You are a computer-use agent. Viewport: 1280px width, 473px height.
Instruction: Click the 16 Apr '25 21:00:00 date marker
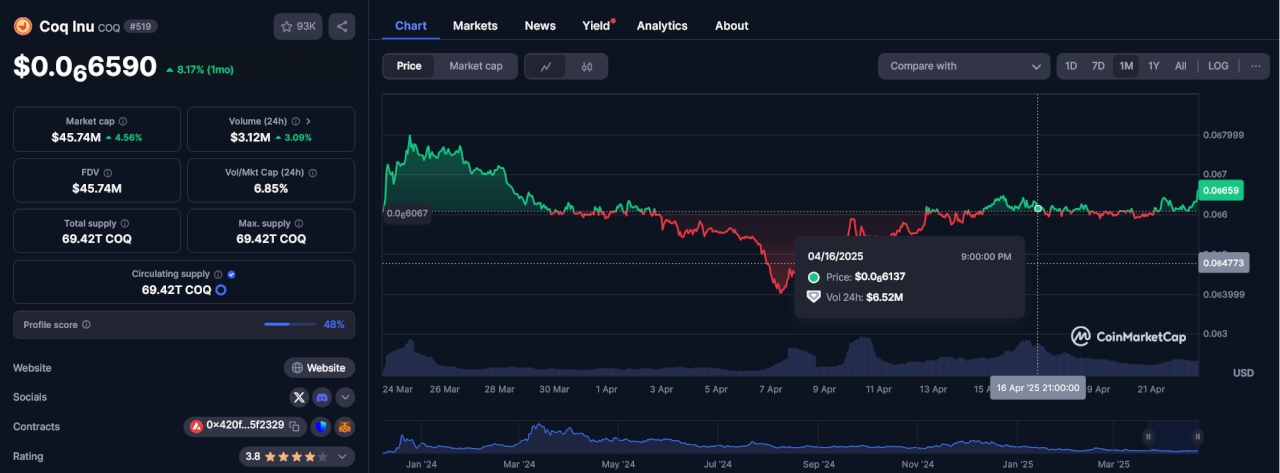coord(1037,388)
